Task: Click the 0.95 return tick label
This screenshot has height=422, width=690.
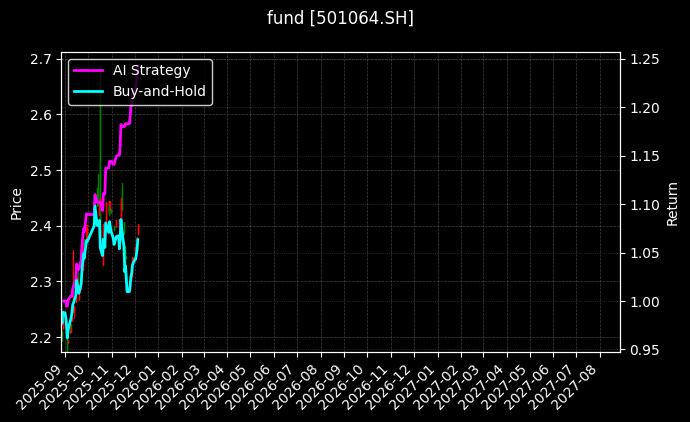Action: [x=645, y=350]
